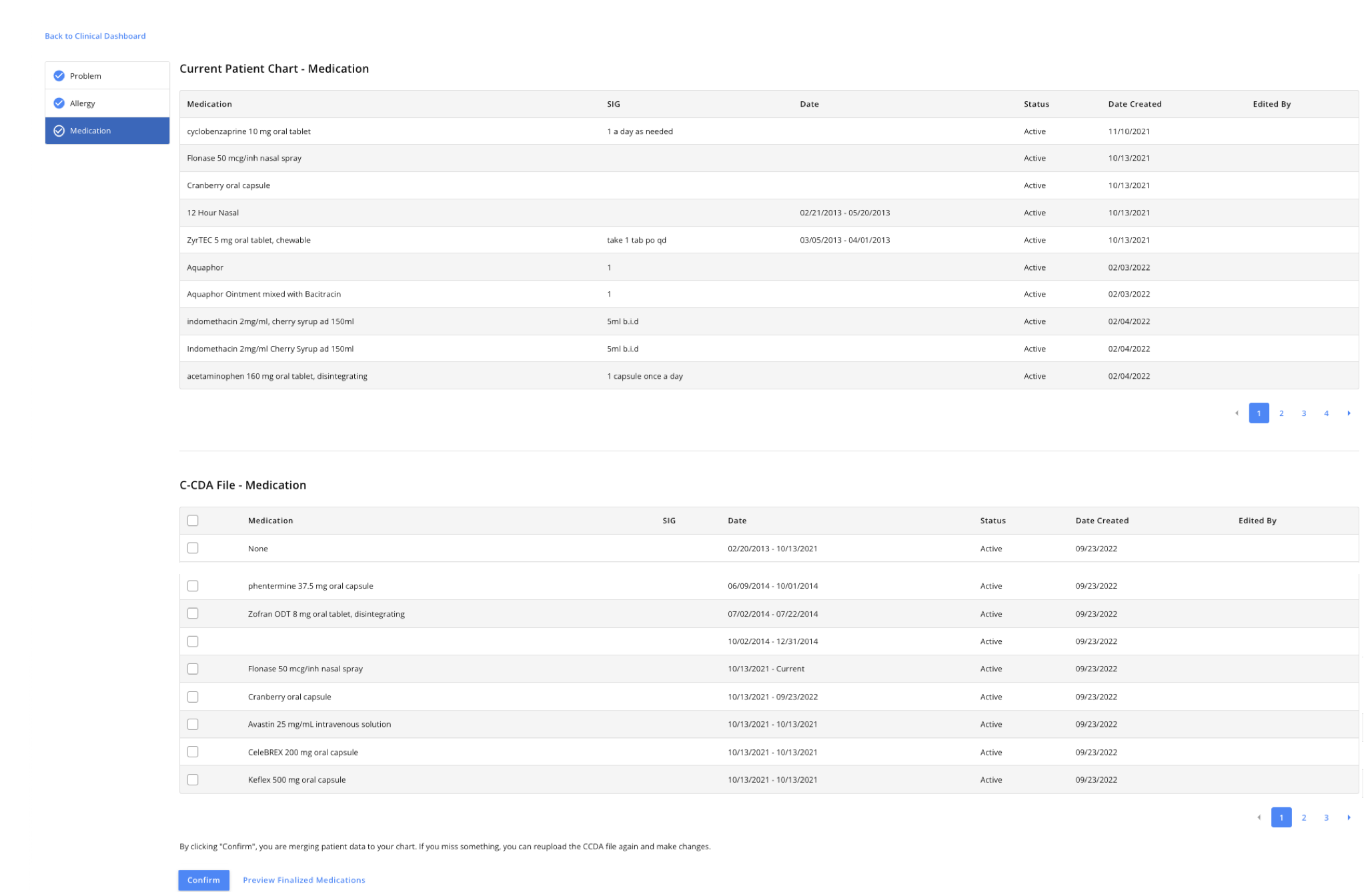The height and width of the screenshot is (896, 1370).
Task: Click the Allergy step checkmark icon
Action: pyautogui.click(x=59, y=103)
